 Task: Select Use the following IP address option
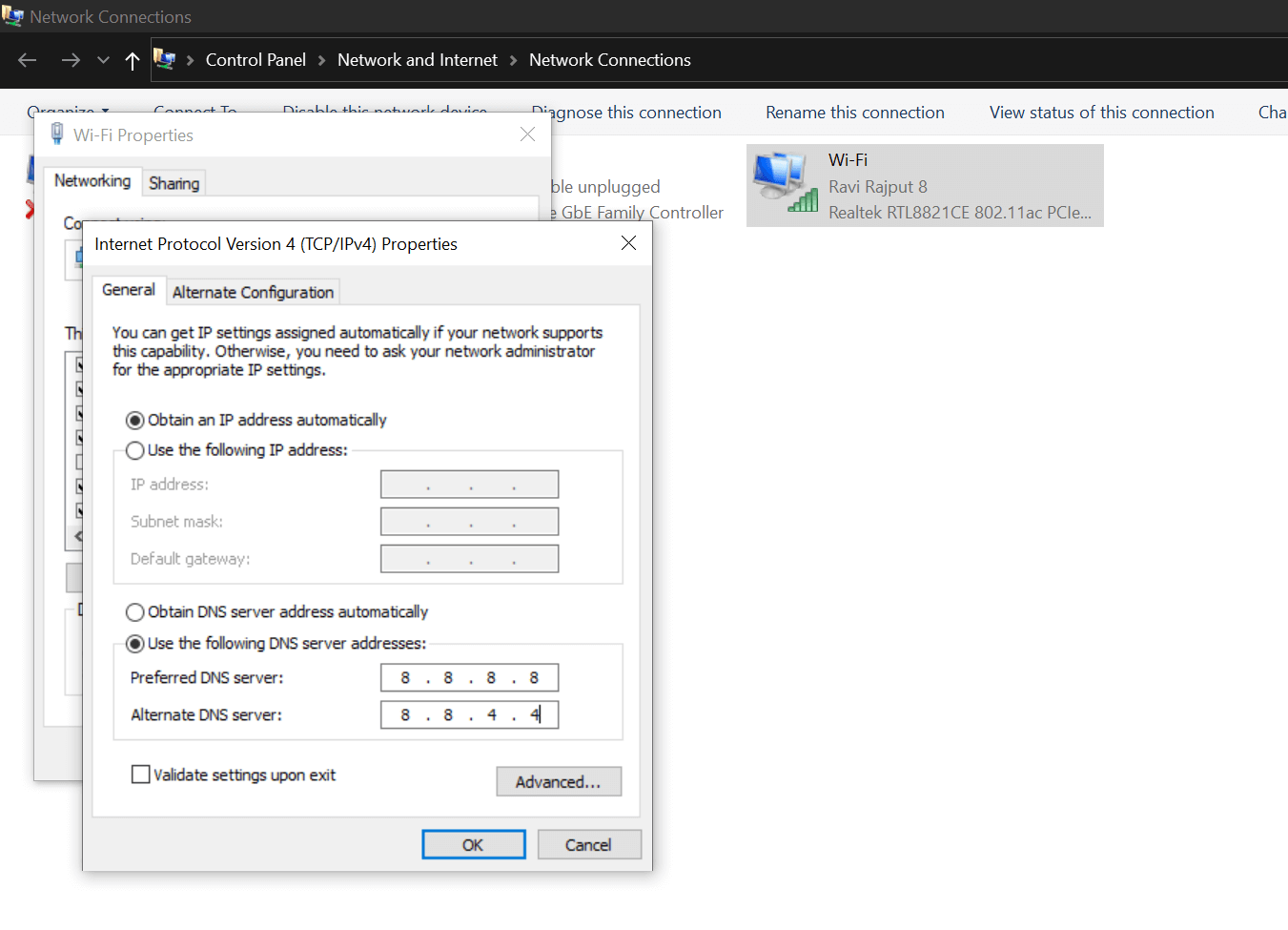(135, 450)
